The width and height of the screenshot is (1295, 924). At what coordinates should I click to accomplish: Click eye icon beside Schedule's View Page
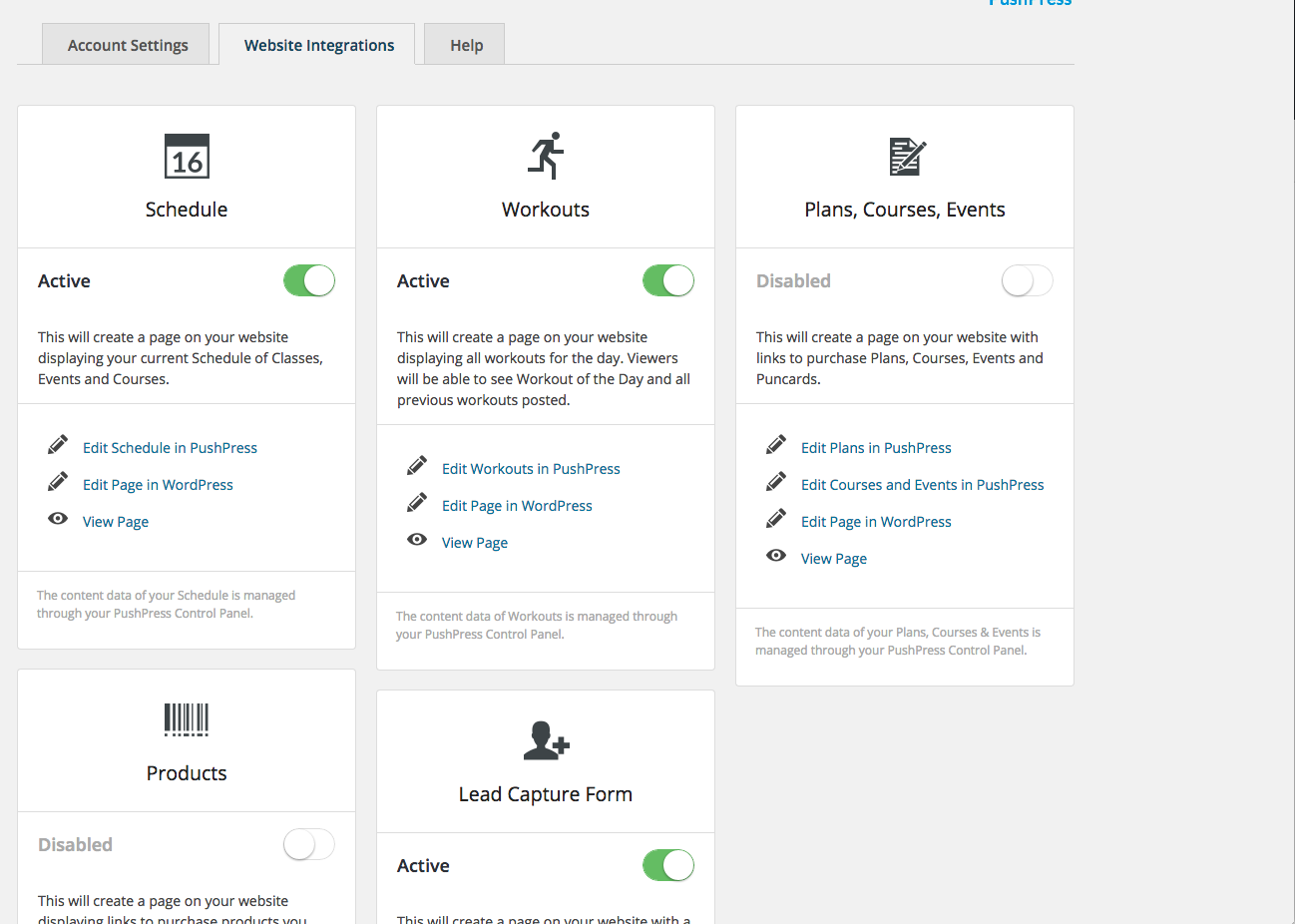point(58,519)
